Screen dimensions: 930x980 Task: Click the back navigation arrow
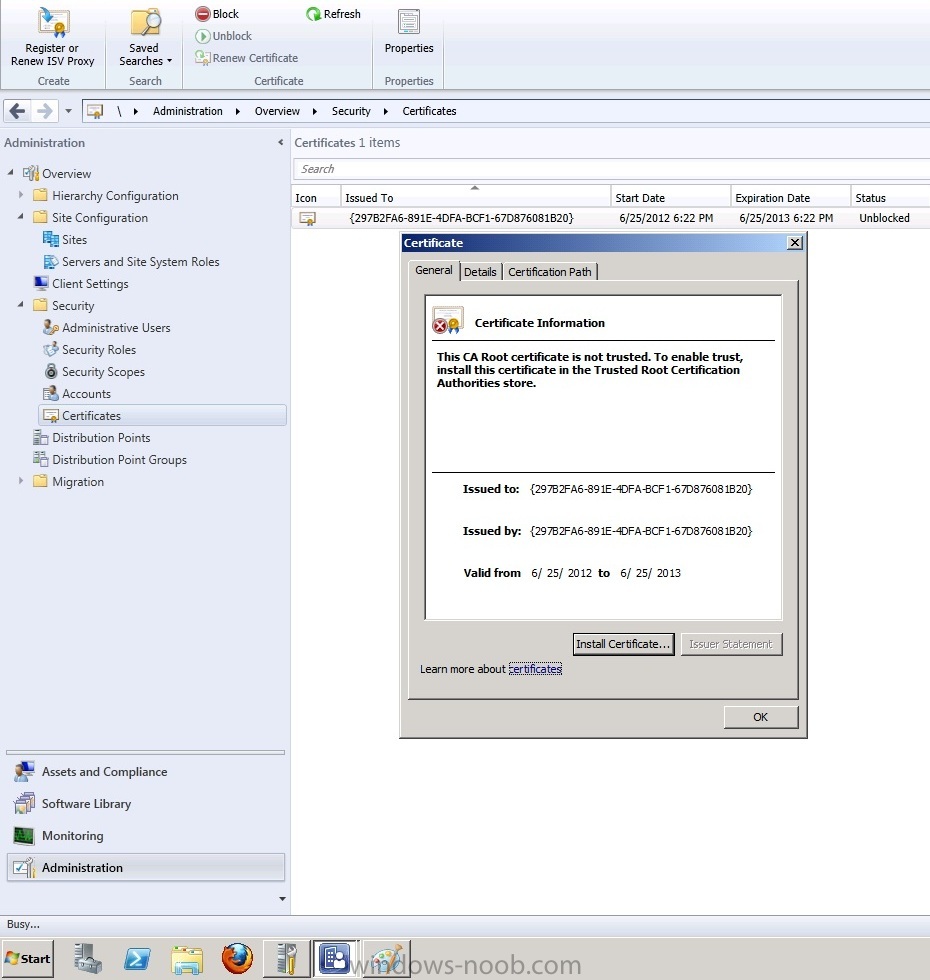(x=18, y=111)
